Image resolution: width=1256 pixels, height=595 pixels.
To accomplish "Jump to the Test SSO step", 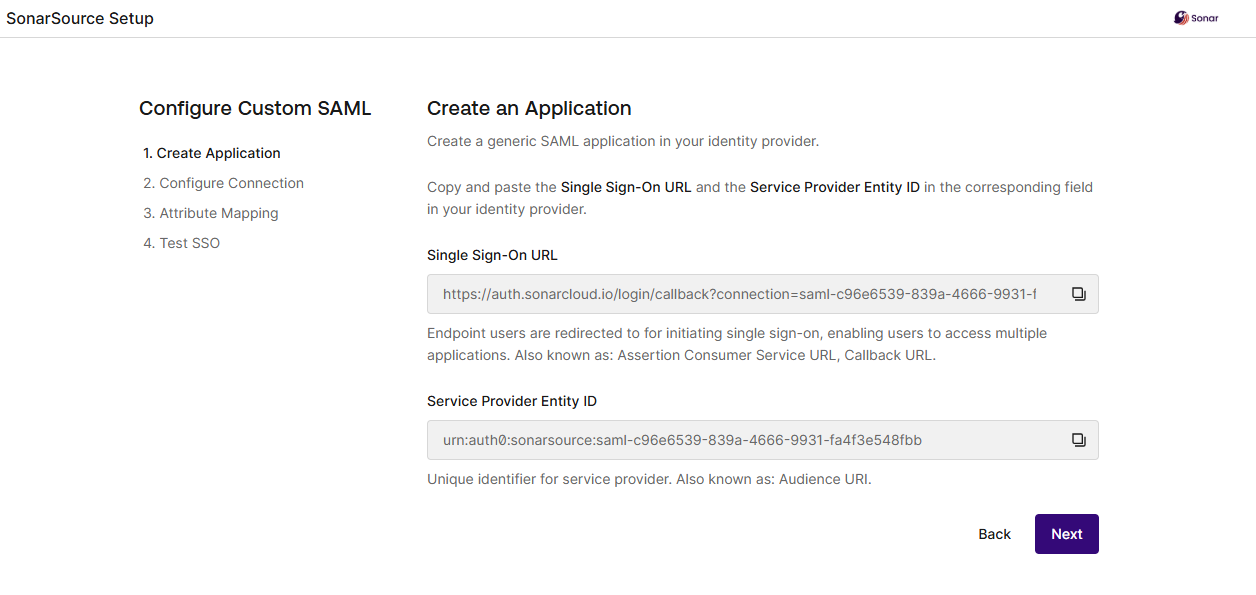I will click(181, 243).
